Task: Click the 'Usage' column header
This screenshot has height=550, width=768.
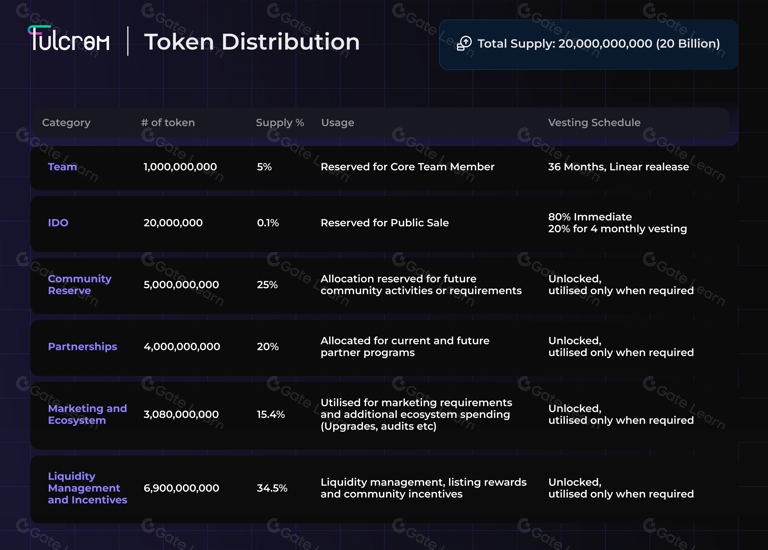Action: click(337, 122)
